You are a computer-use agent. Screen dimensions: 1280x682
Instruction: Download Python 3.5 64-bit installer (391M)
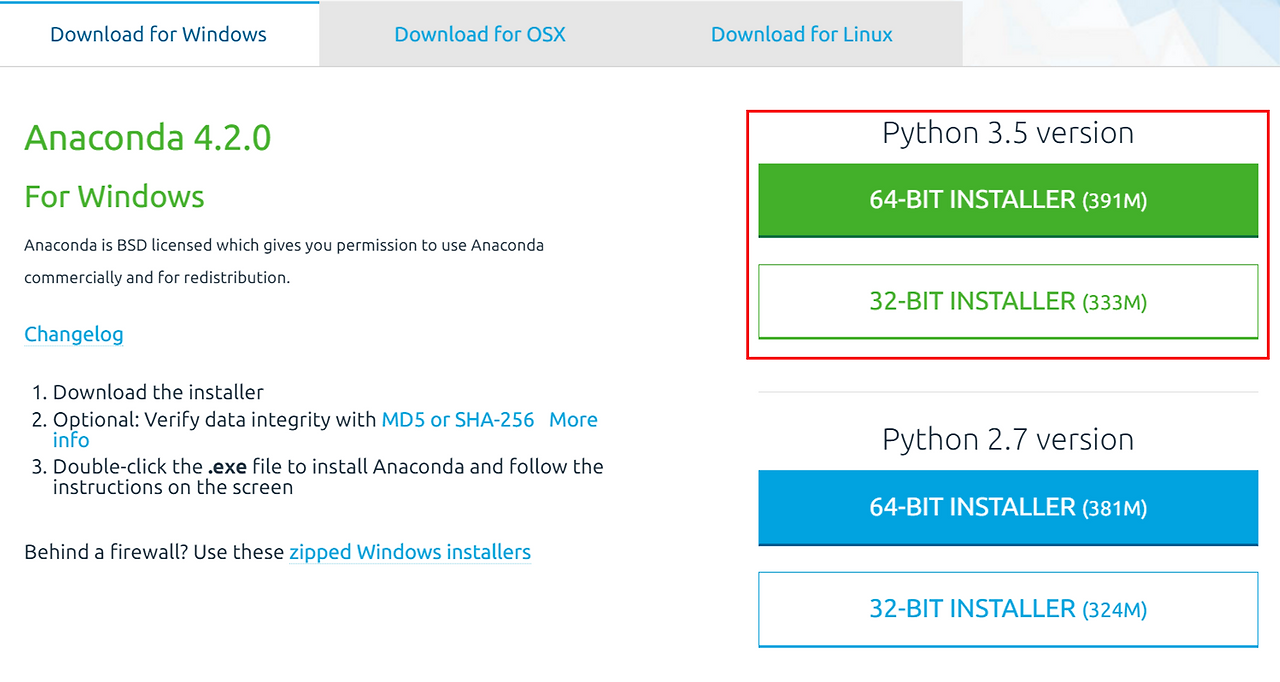pos(1008,200)
